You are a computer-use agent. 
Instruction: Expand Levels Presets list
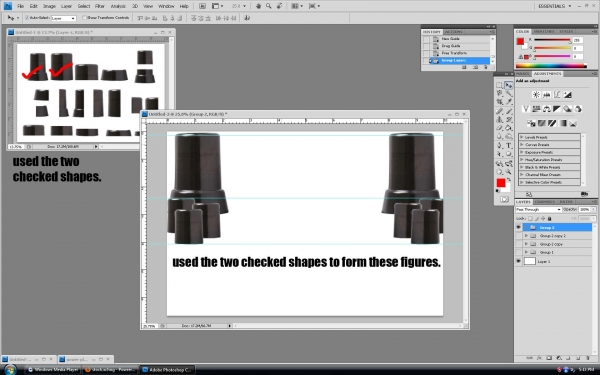coord(522,137)
